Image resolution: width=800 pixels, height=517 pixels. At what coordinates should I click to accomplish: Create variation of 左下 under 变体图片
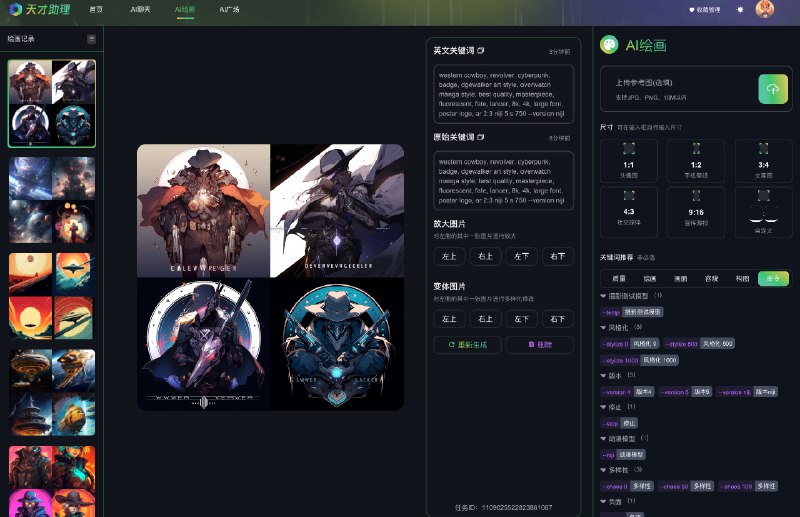click(x=521, y=319)
